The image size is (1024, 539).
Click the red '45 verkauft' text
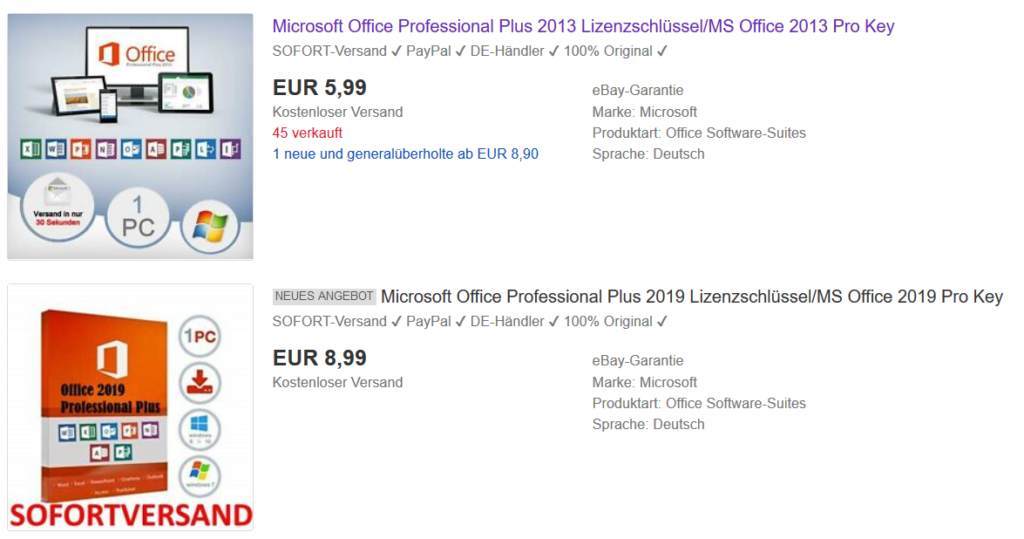click(305, 133)
